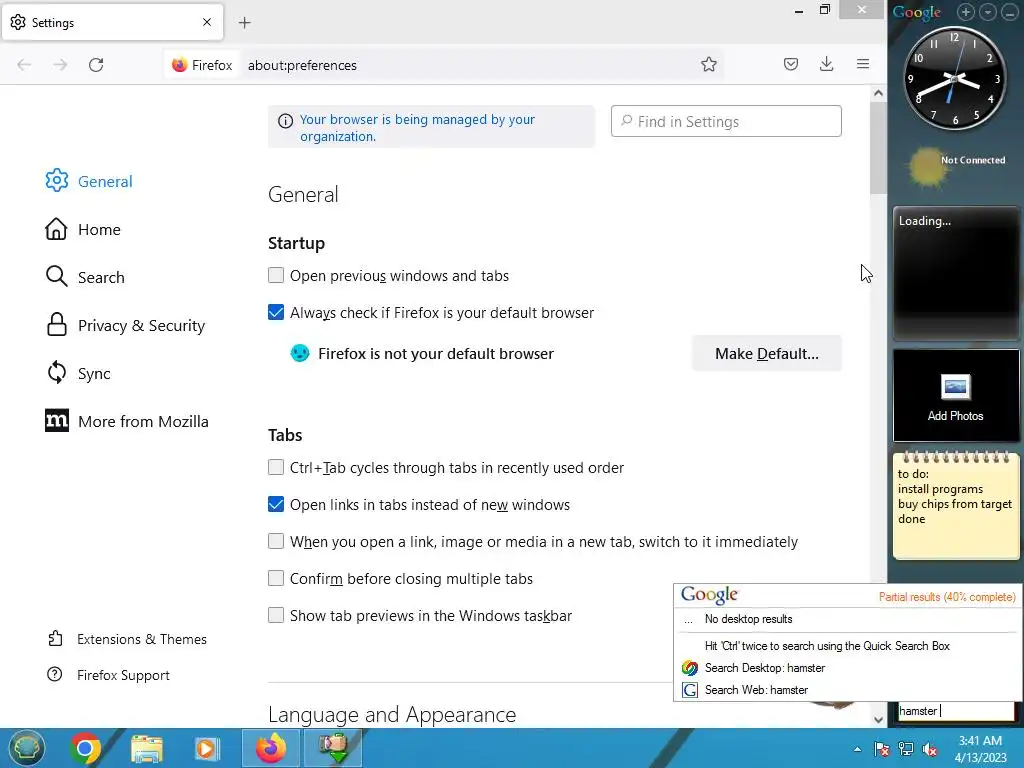Open the Privacy & Security category
This screenshot has width=1024, height=768.
coord(125,325)
